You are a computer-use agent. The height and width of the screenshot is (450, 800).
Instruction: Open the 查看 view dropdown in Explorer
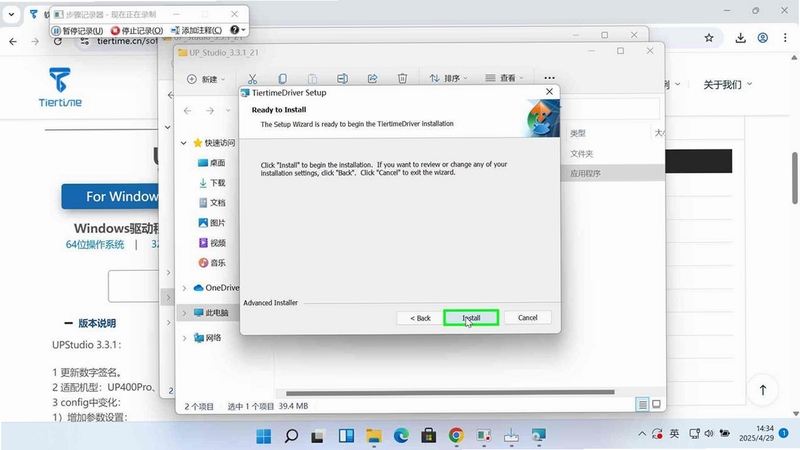point(504,78)
